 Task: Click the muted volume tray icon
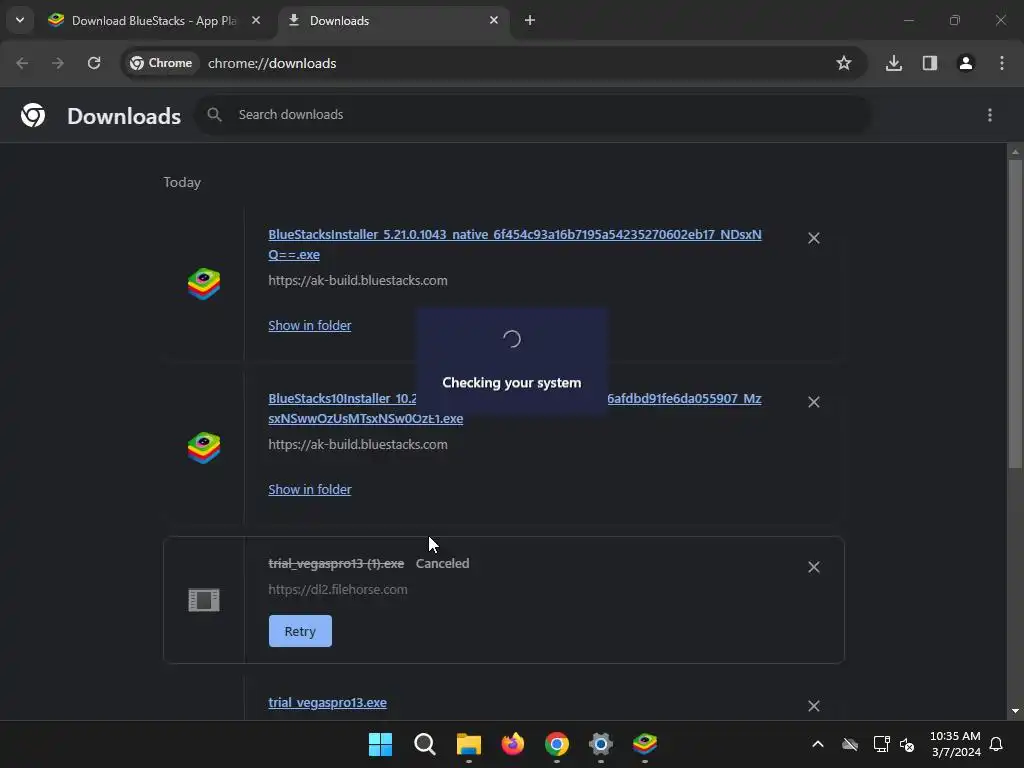pos(907,744)
